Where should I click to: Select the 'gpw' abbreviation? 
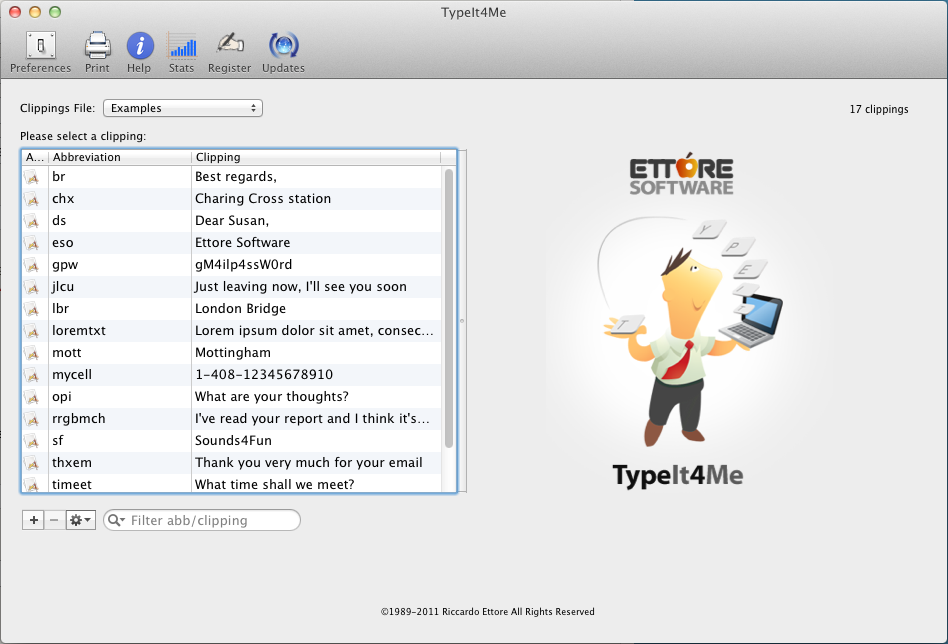pyautogui.click(x=65, y=265)
